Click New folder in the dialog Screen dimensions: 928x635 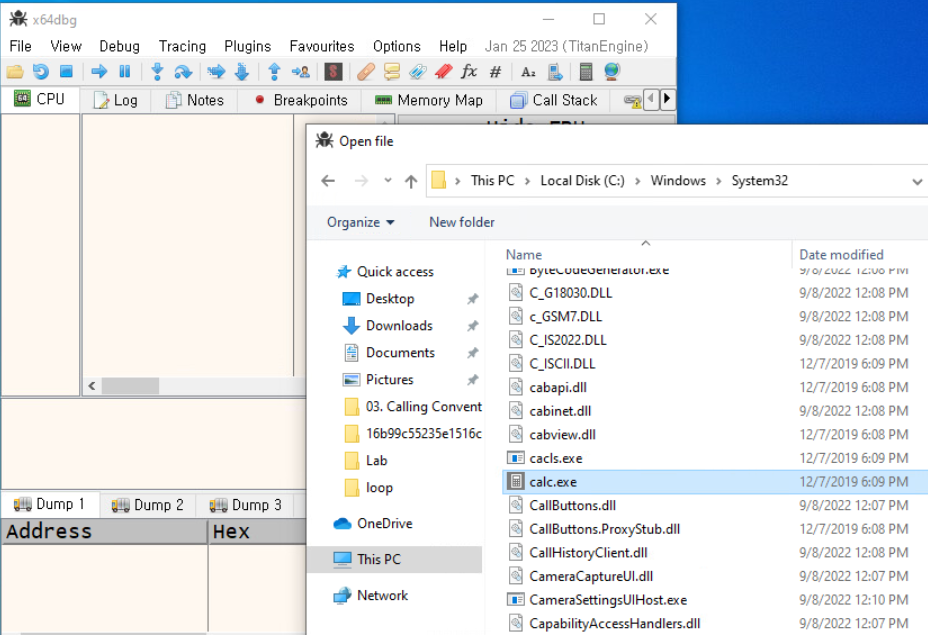click(x=462, y=223)
